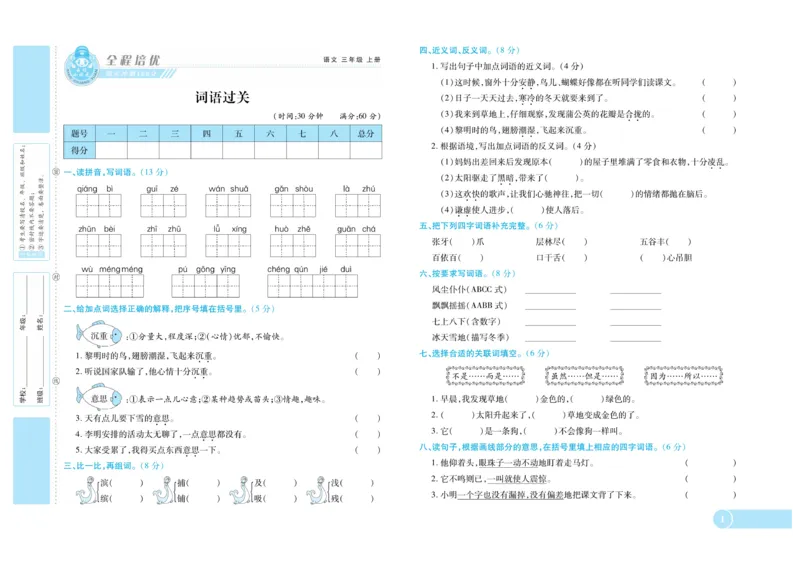The width and height of the screenshot is (800, 566).
Task: Click the blank in ( )心吊胆
Action: click(x=653, y=257)
